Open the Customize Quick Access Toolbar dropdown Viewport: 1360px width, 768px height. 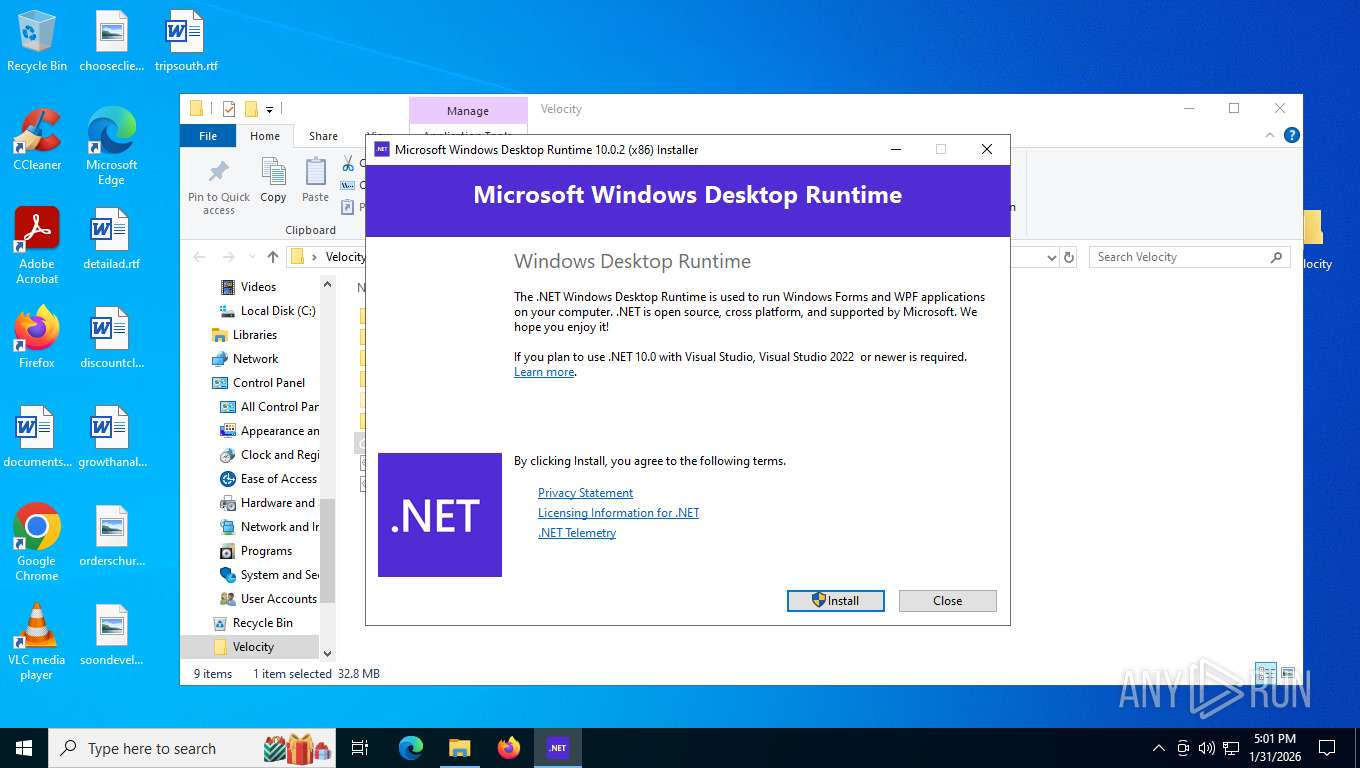point(269,109)
